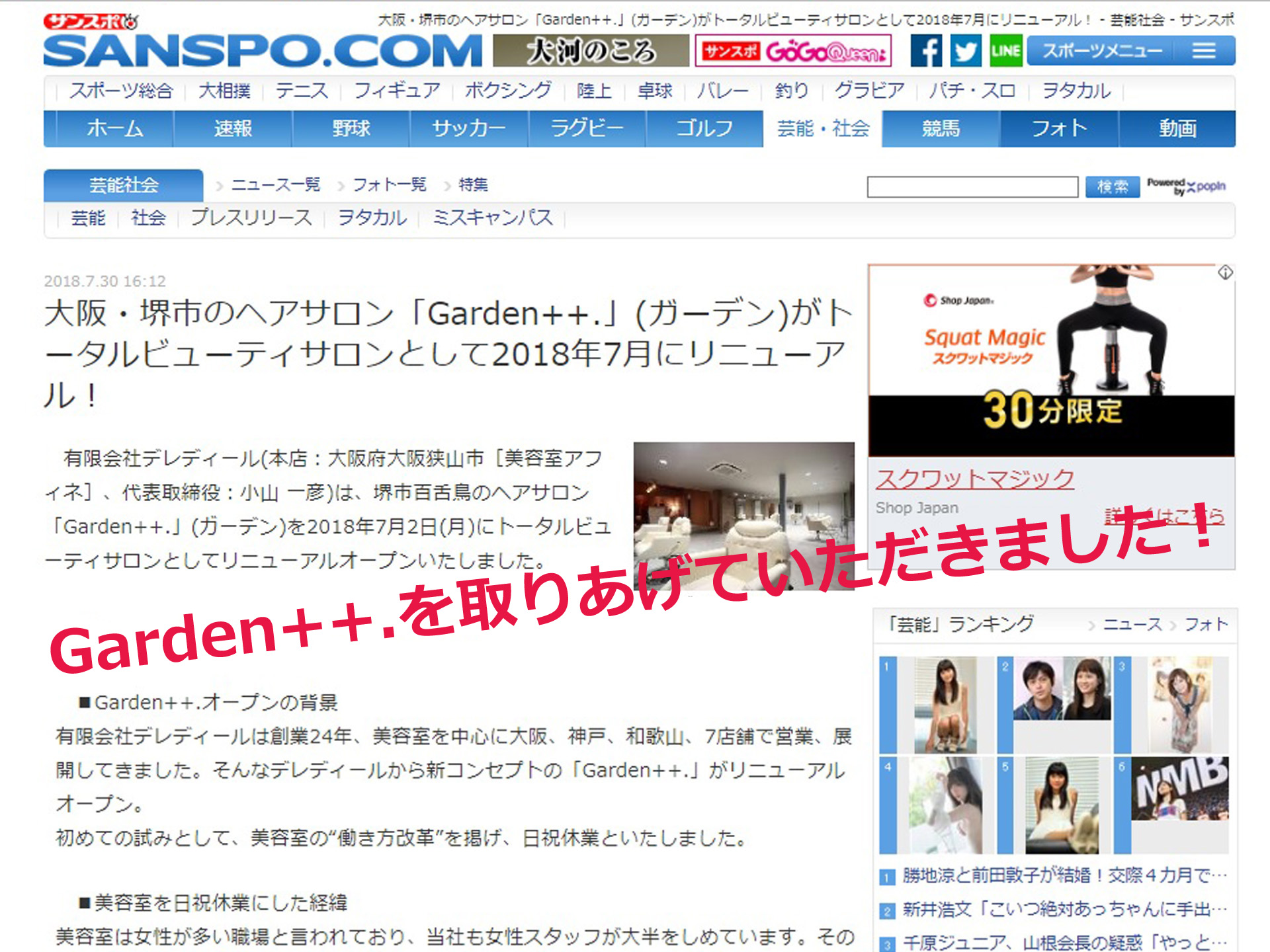Focus the site search input field
Viewport: 1270px width, 952px height.
(x=972, y=187)
